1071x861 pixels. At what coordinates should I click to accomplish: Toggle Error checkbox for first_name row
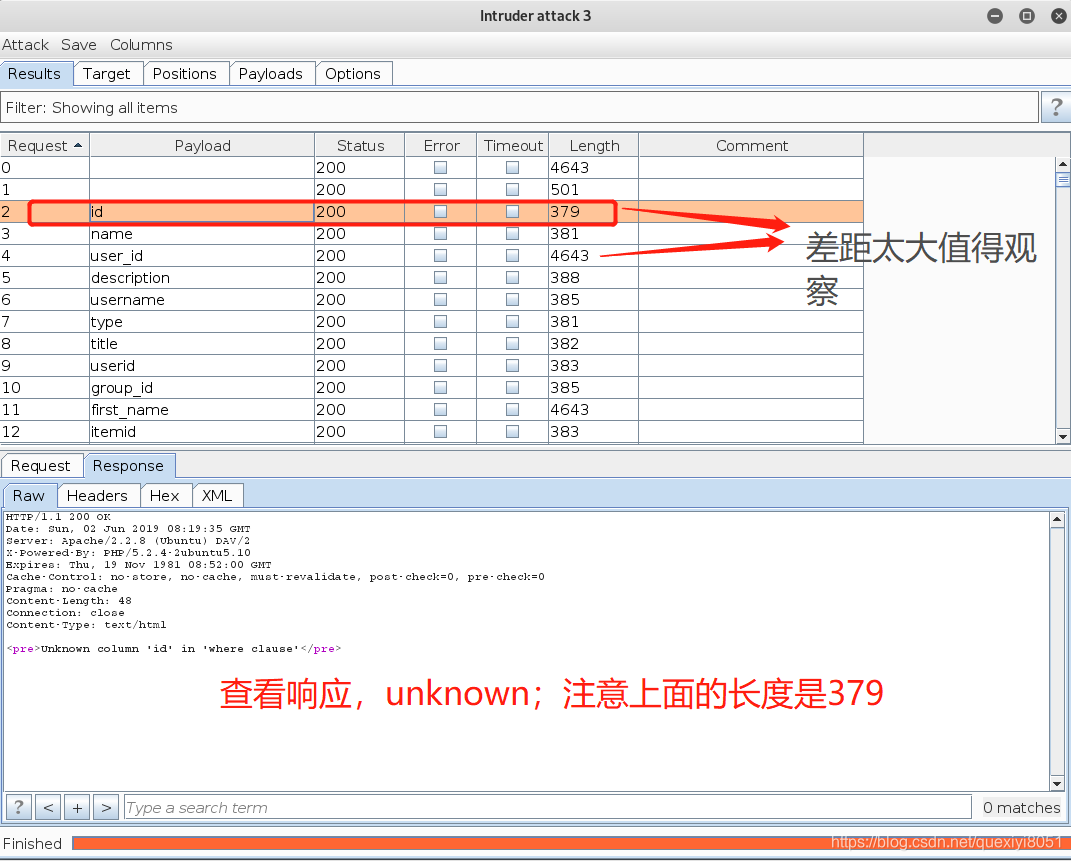point(441,410)
